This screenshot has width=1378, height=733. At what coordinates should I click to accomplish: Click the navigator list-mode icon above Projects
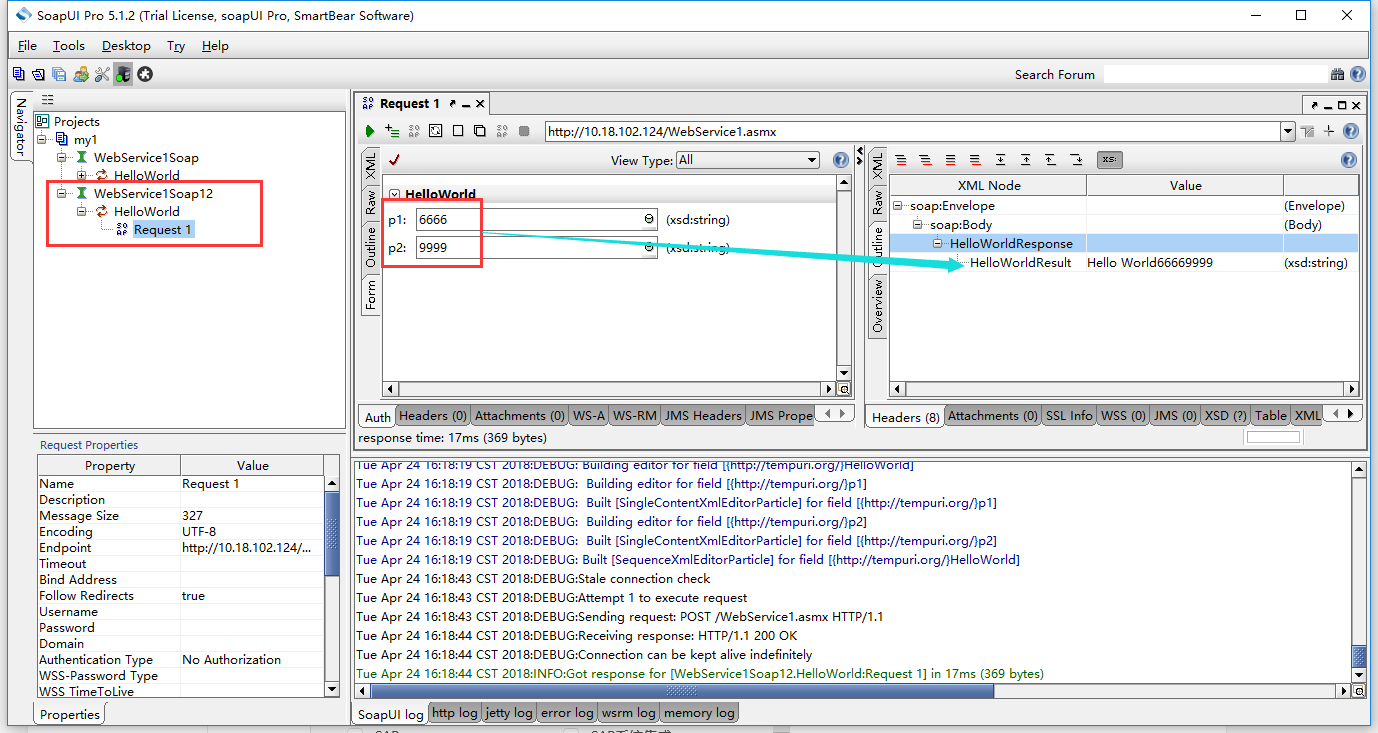47,100
